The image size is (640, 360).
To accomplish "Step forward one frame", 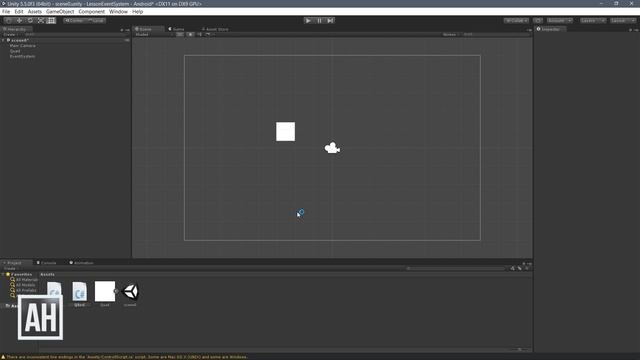I will tap(330, 20).
